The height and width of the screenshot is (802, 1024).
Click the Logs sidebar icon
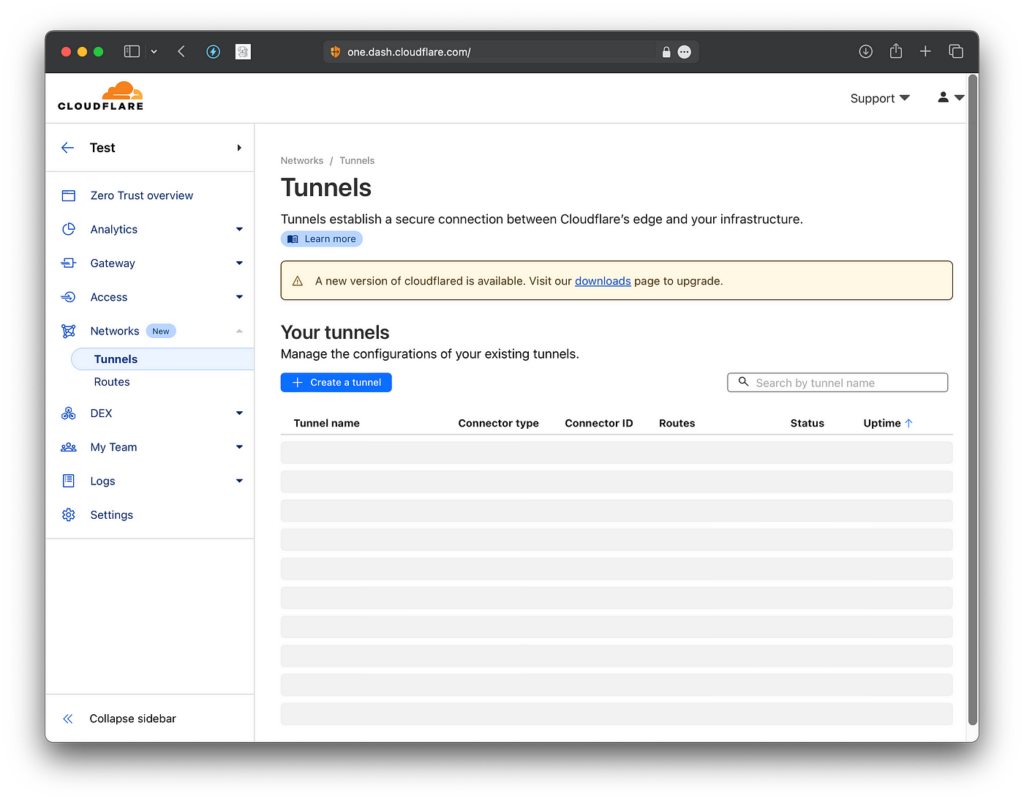tap(67, 481)
